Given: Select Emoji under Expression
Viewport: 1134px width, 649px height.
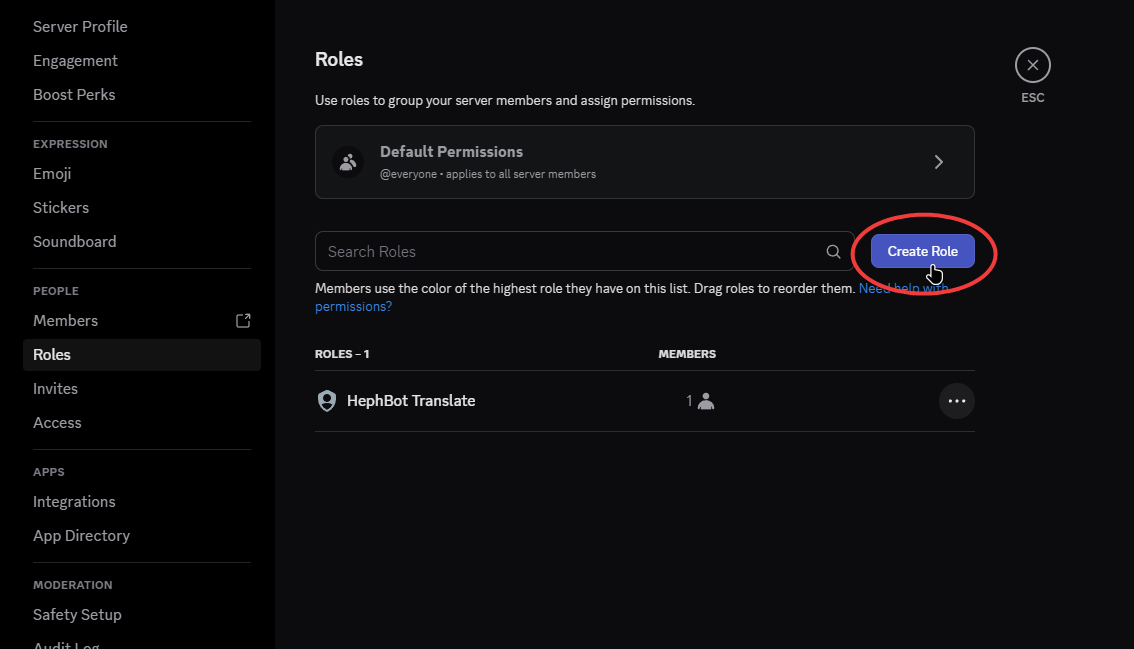Looking at the screenshot, I should tap(52, 174).
